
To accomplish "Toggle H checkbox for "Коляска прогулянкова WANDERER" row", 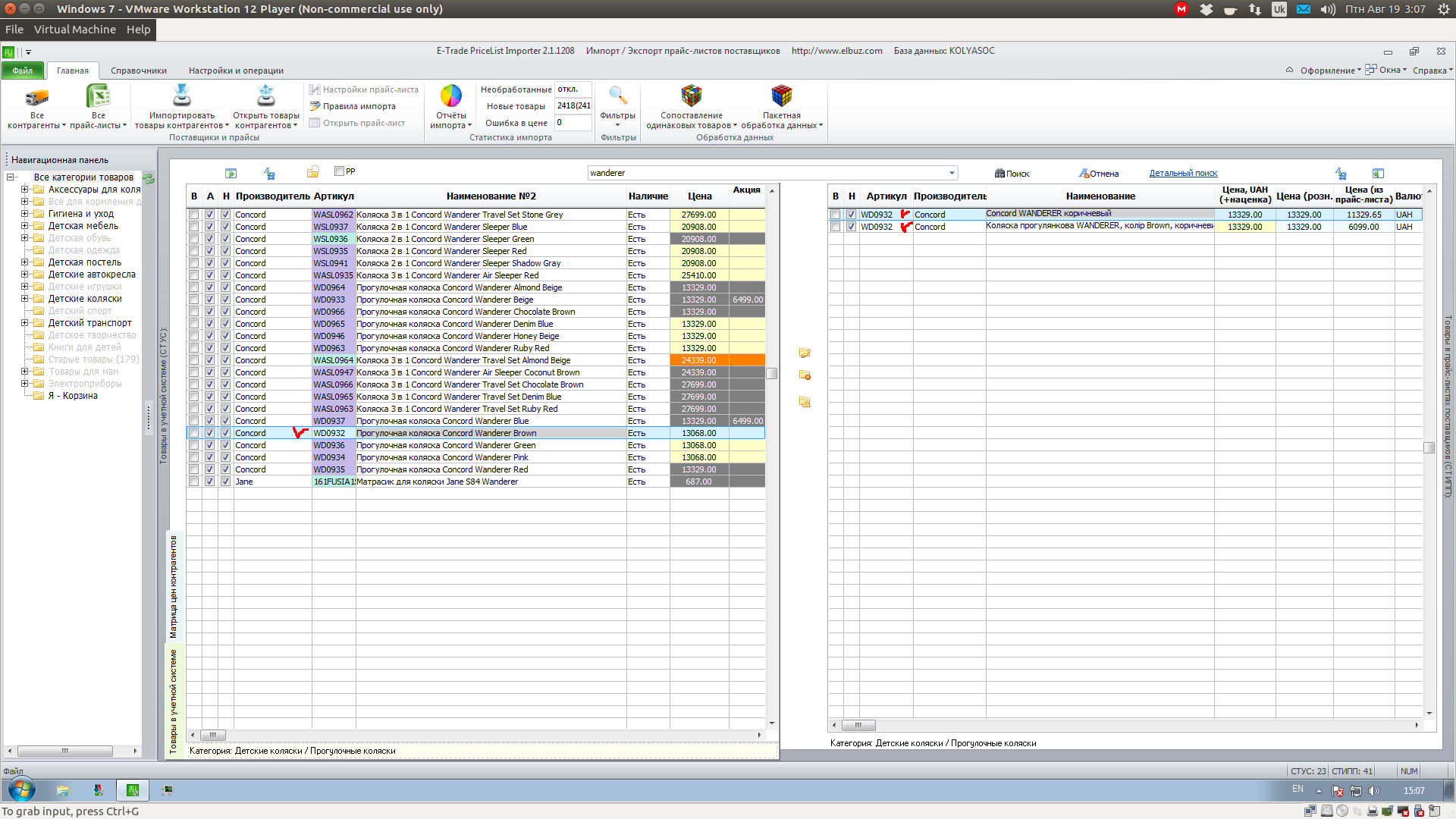I will click(x=852, y=227).
